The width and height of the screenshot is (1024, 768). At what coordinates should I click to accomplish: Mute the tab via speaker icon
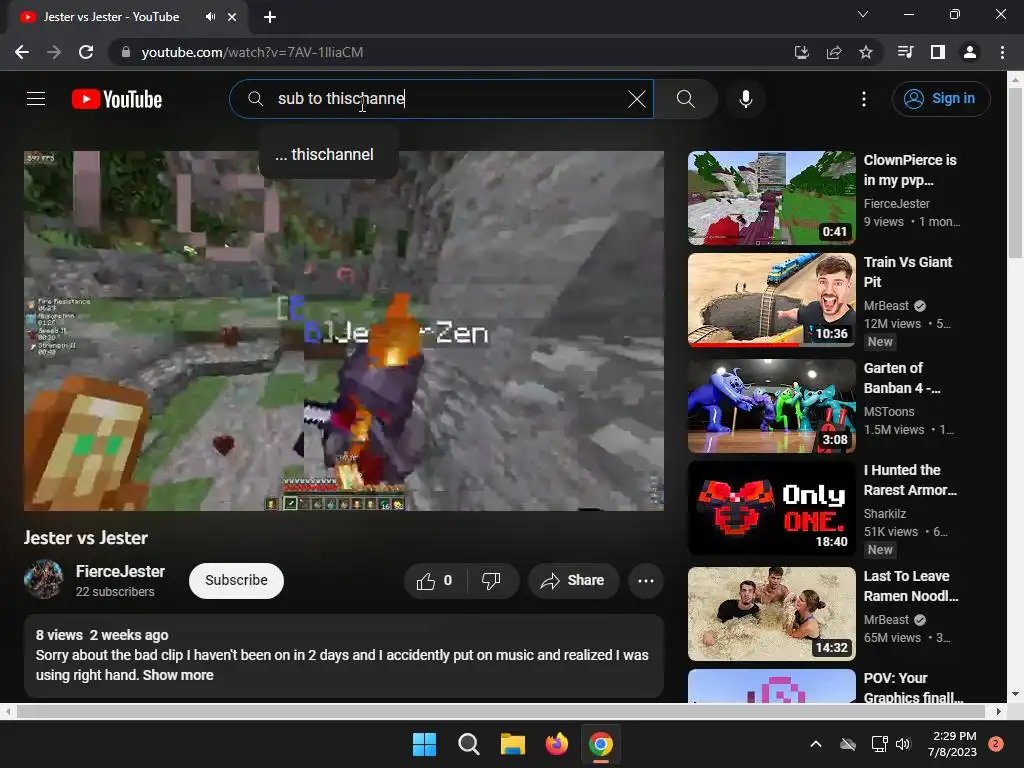pyautogui.click(x=210, y=17)
